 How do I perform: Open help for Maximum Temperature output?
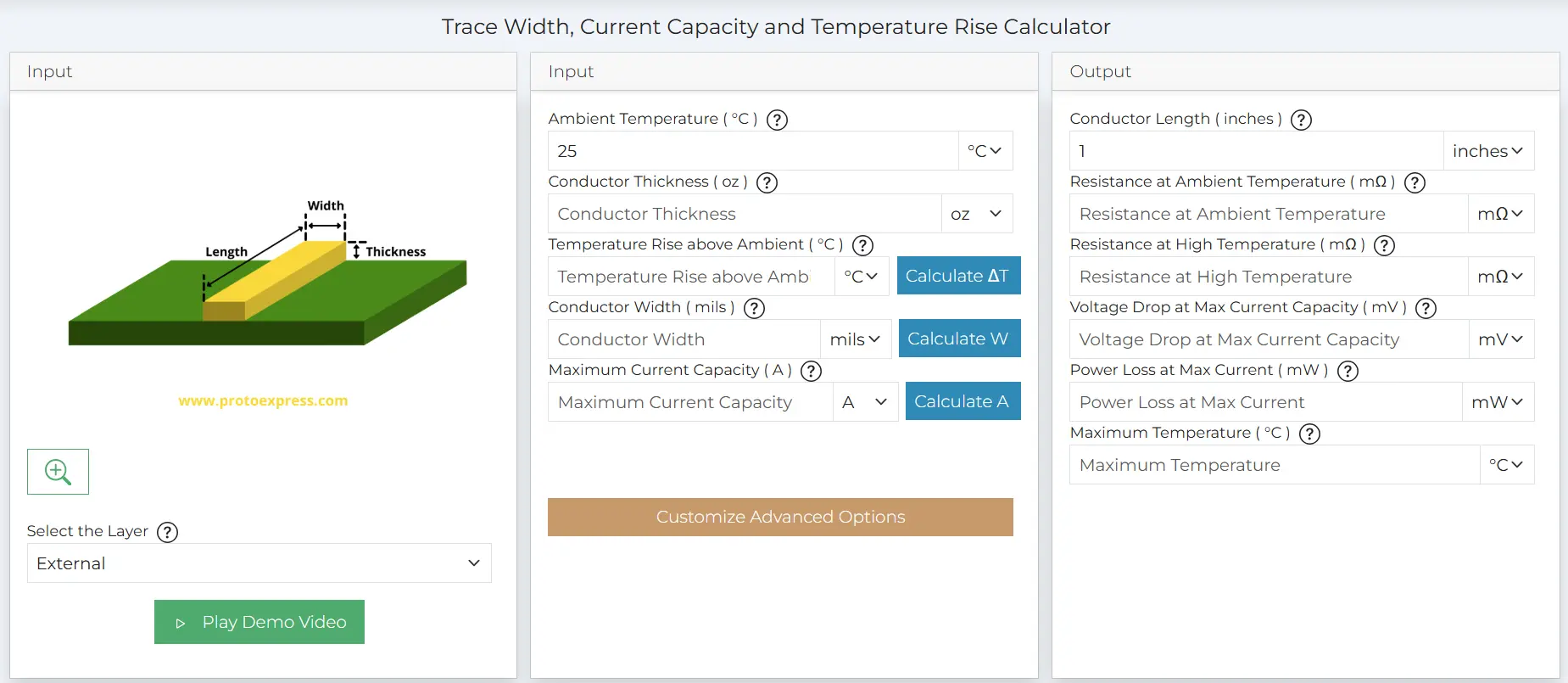click(x=1309, y=434)
